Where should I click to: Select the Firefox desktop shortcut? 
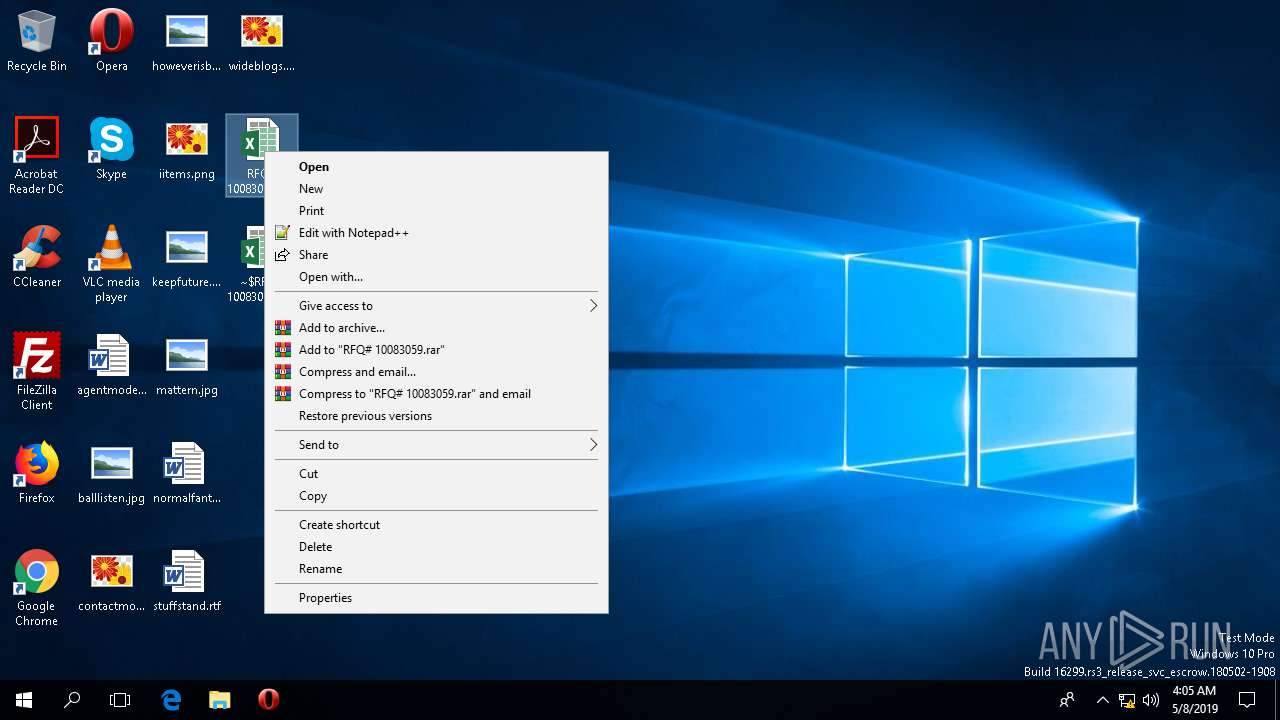point(37,473)
